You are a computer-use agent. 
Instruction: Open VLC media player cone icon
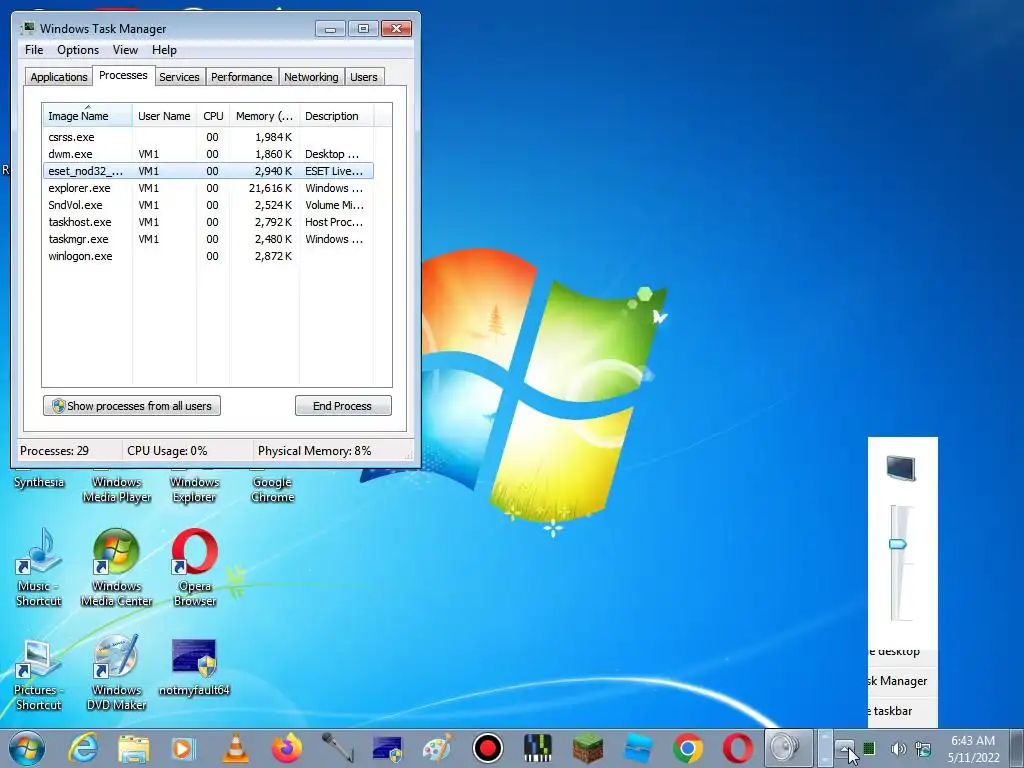tap(235, 748)
